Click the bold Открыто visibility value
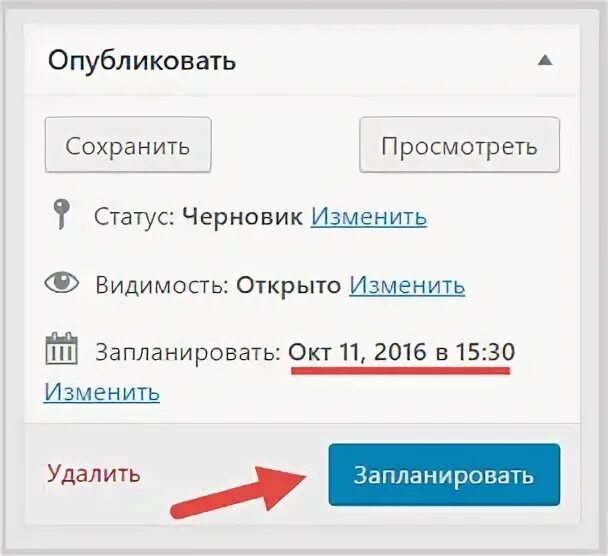The height and width of the screenshot is (556, 608). click(288, 286)
